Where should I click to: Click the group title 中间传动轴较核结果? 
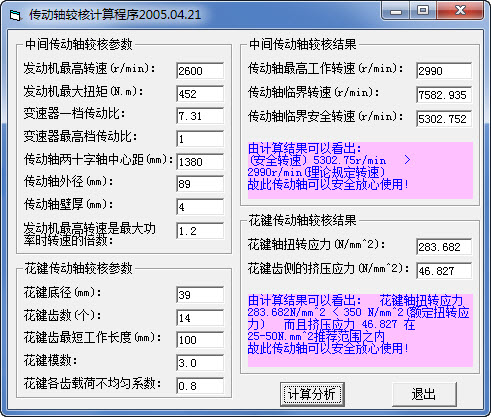(x=303, y=44)
